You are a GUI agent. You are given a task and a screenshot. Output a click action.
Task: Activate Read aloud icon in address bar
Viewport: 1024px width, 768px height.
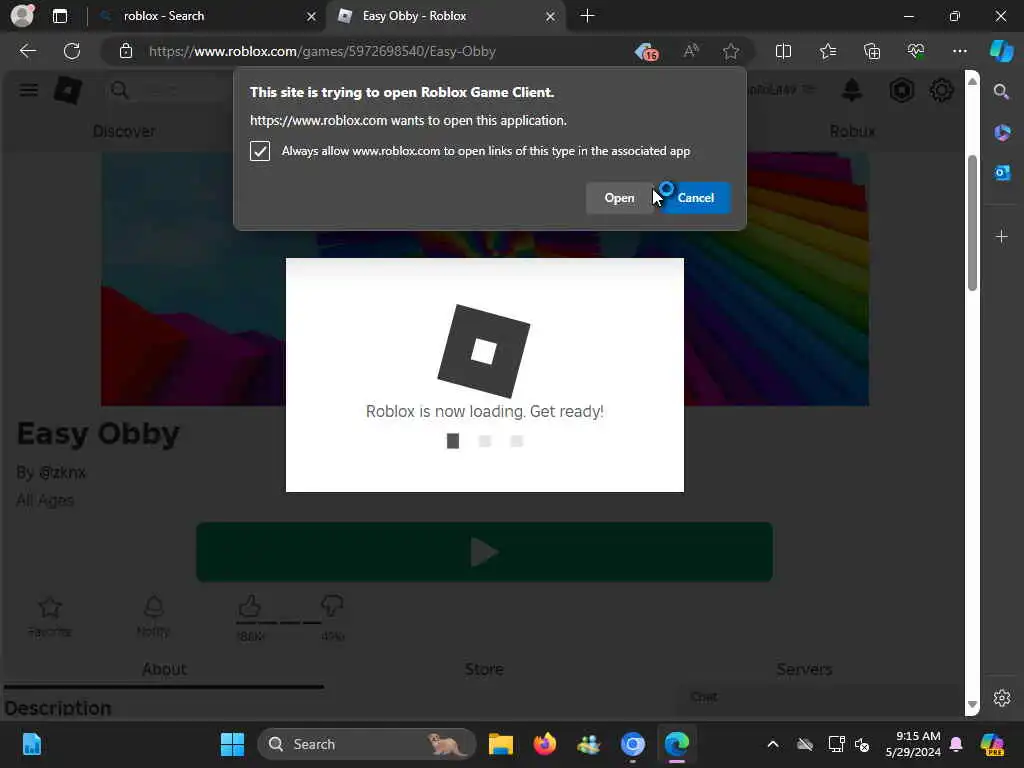[x=691, y=51]
